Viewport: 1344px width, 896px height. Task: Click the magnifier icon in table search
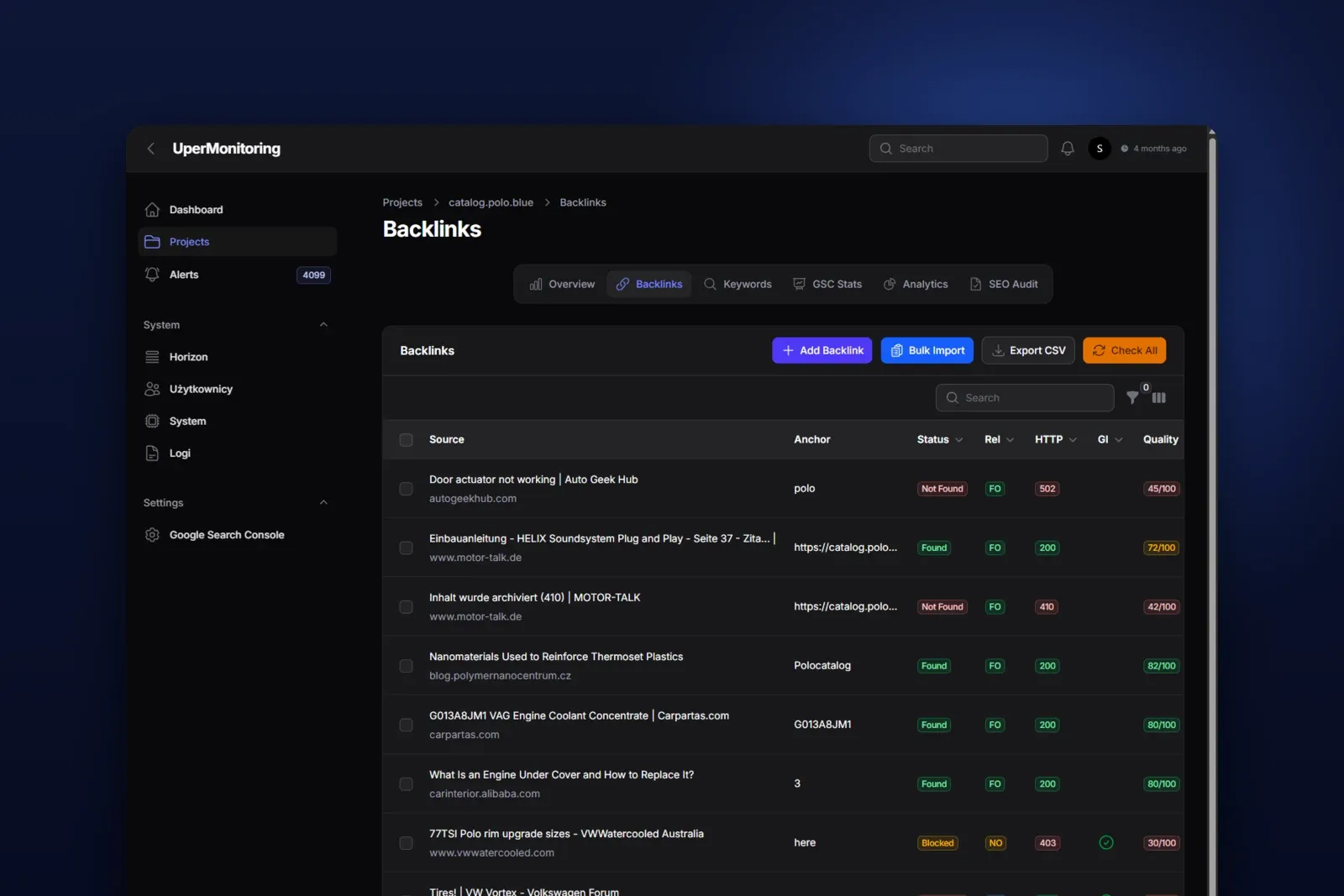coord(952,398)
